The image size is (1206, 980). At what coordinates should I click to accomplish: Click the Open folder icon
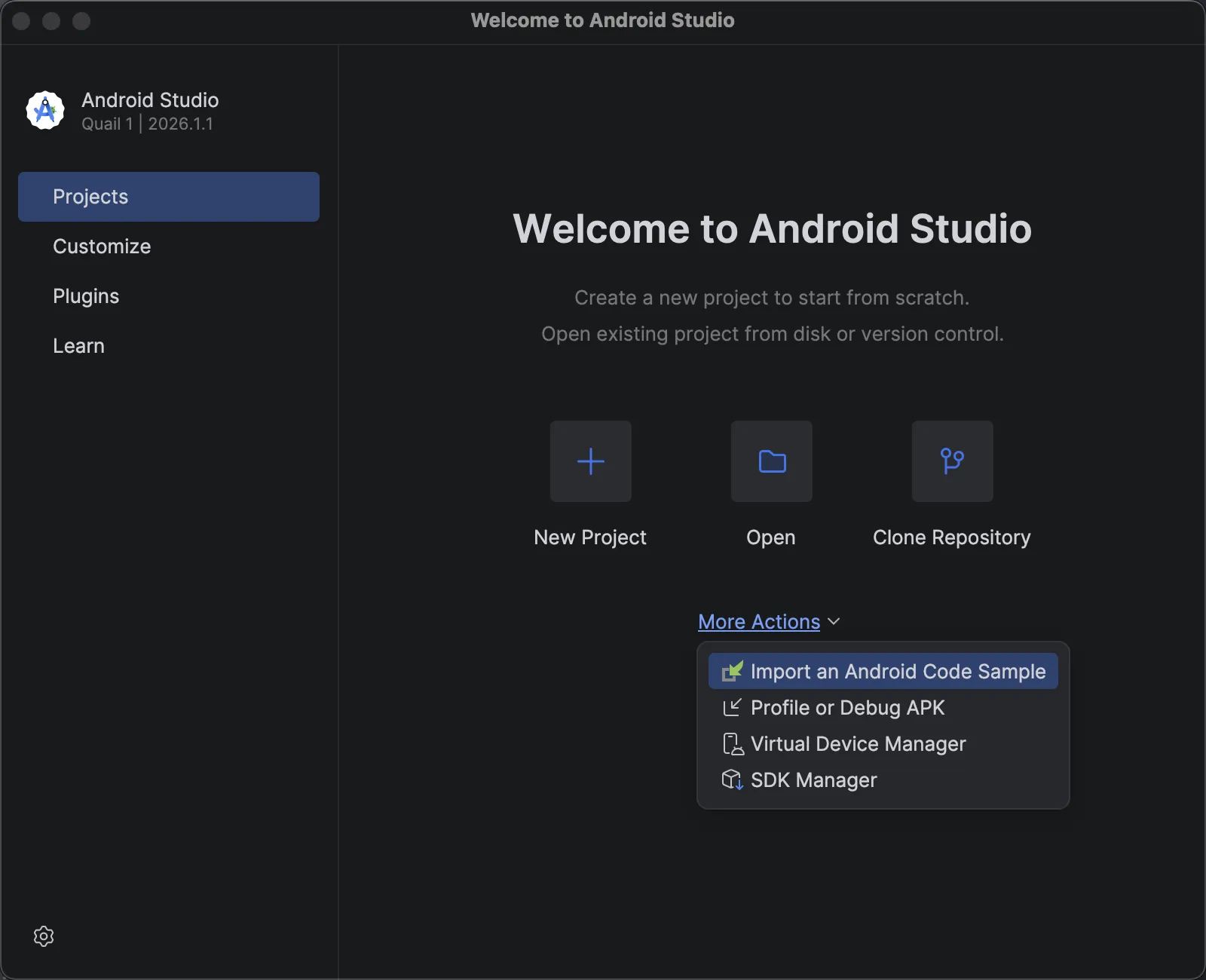click(772, 461)
